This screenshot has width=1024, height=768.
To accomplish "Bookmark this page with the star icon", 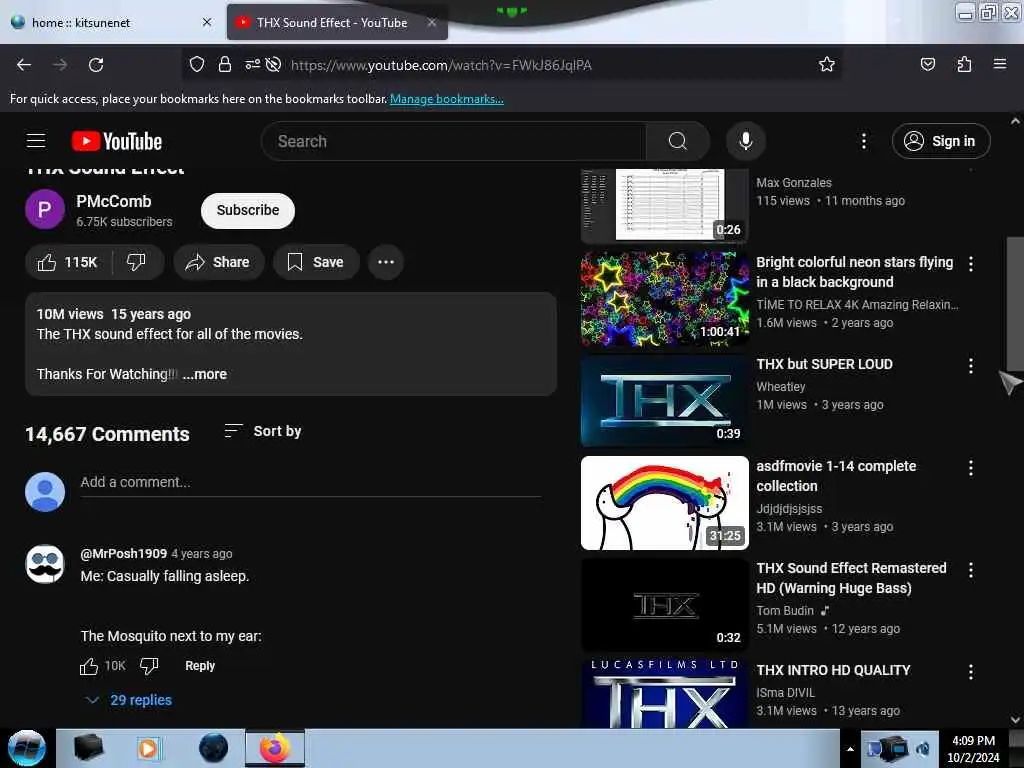I will click(827, 64).
